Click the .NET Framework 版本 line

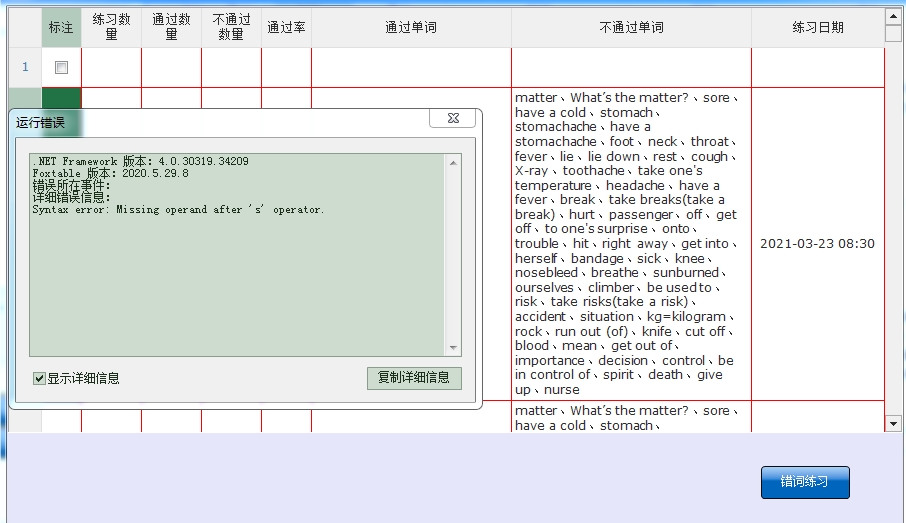pos(140,161)
